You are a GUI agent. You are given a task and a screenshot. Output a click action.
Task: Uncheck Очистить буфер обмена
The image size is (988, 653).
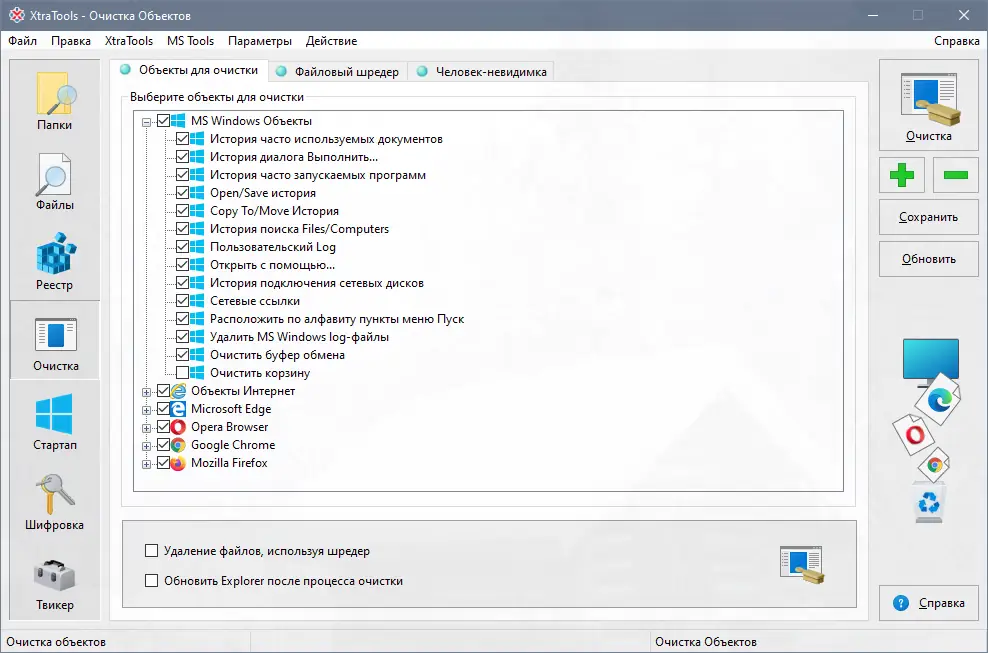tap(182, 355)
